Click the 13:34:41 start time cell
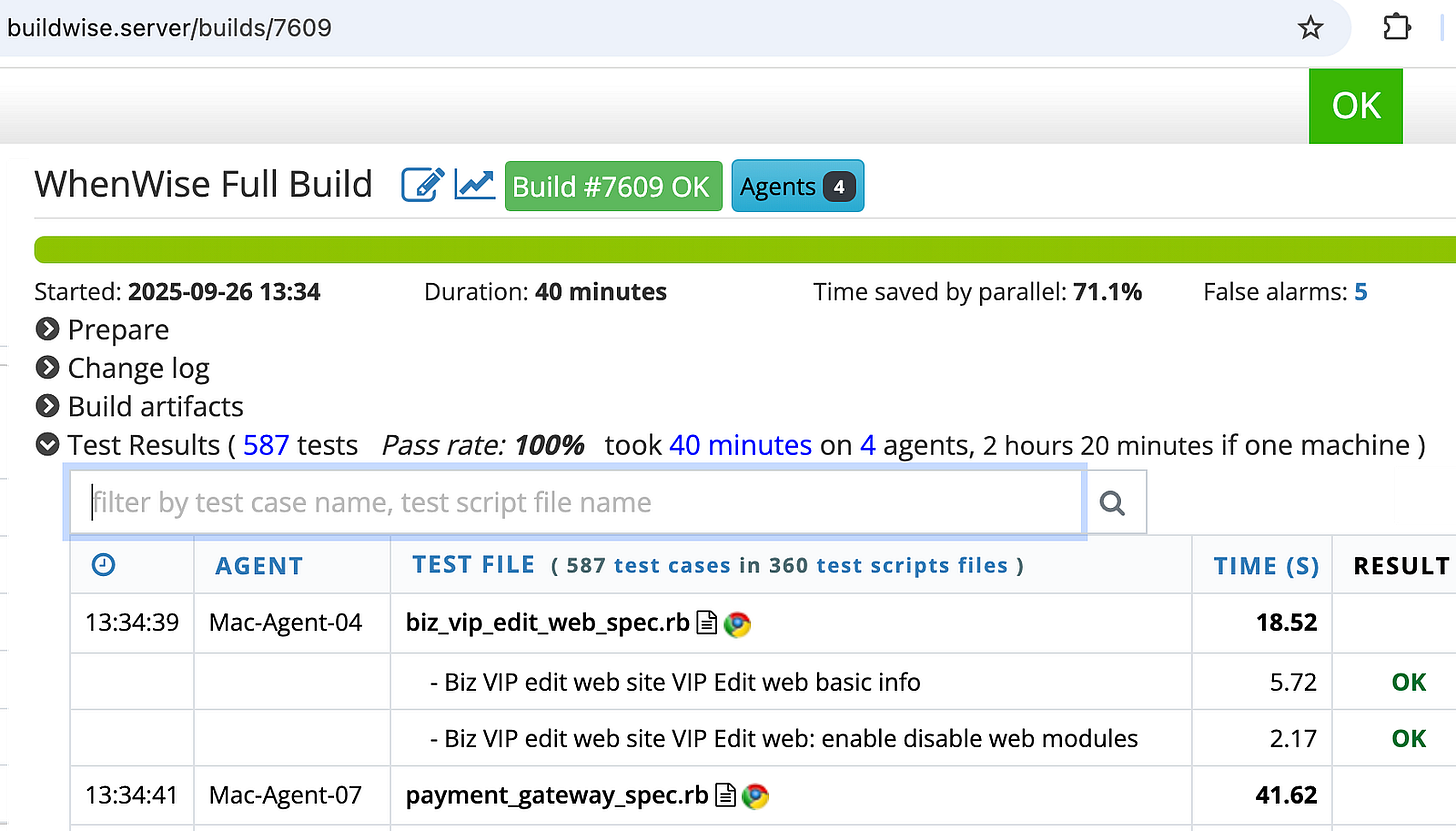The image size is (1456, 831). click(x=132, y=796)
